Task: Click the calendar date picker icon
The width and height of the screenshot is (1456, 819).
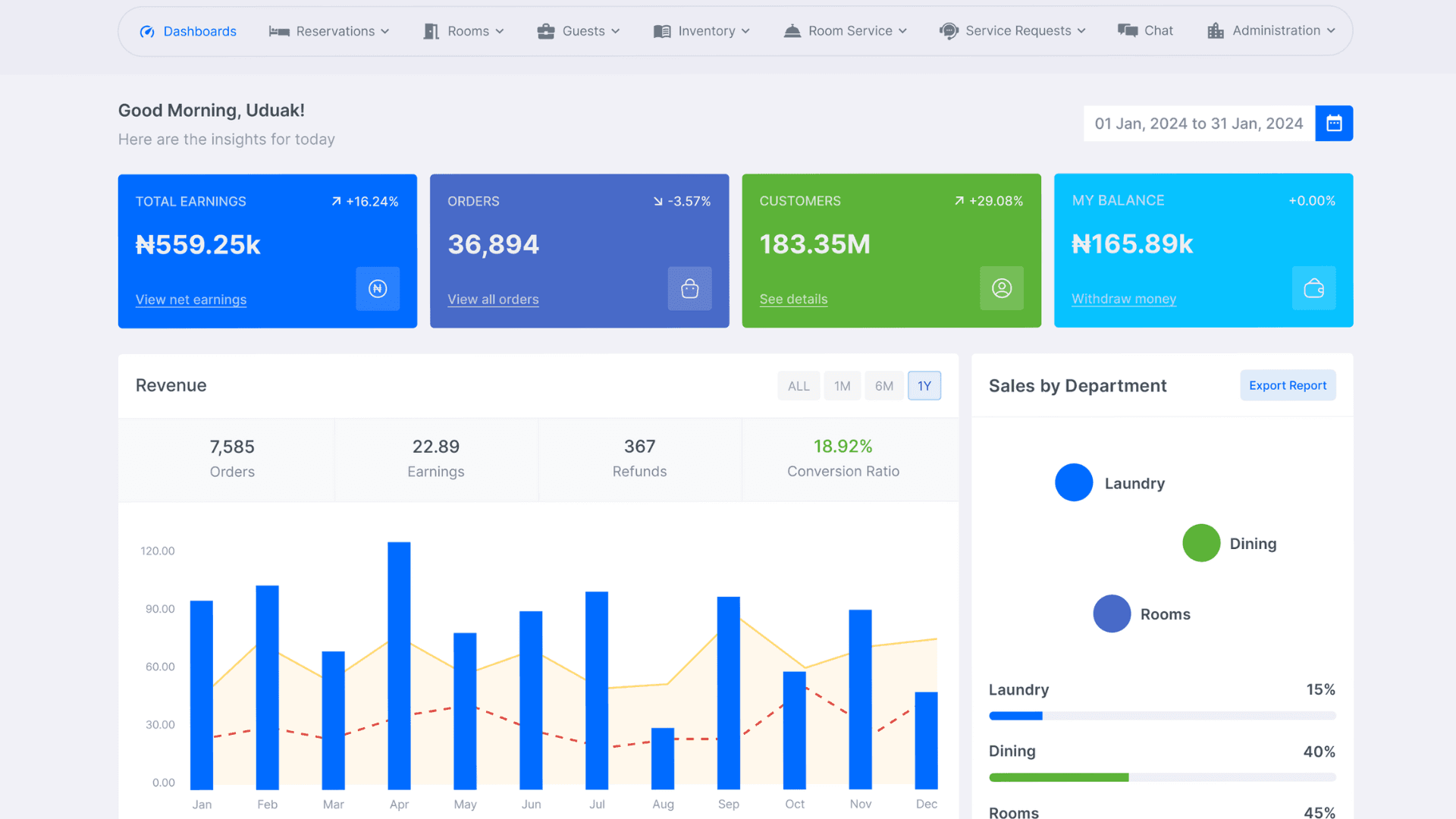Action: (x=1334, y=124)
